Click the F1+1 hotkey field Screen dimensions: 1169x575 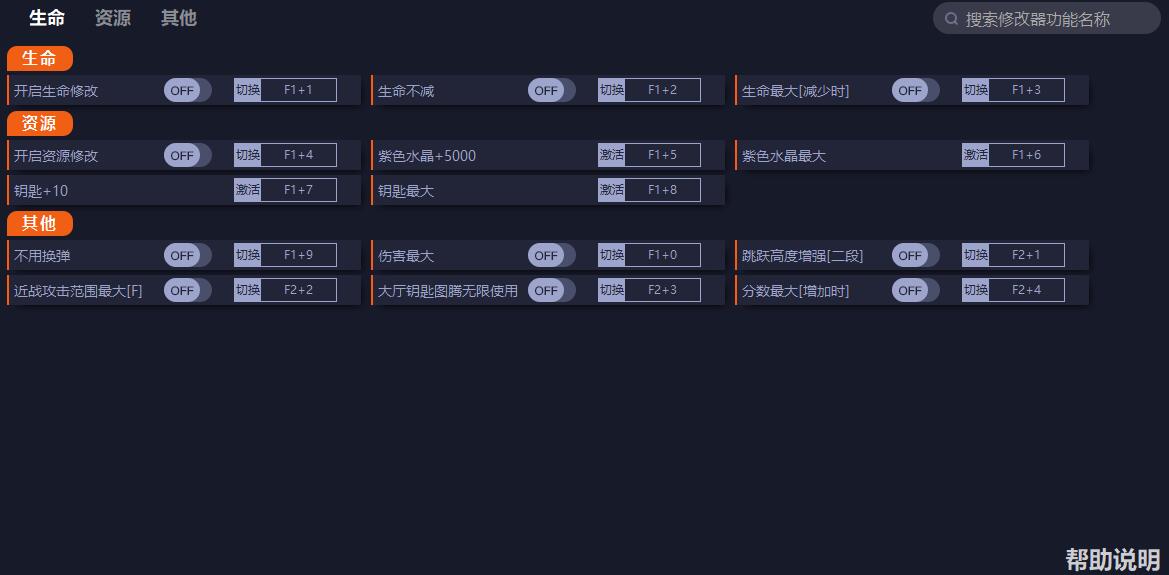(298, 90)
